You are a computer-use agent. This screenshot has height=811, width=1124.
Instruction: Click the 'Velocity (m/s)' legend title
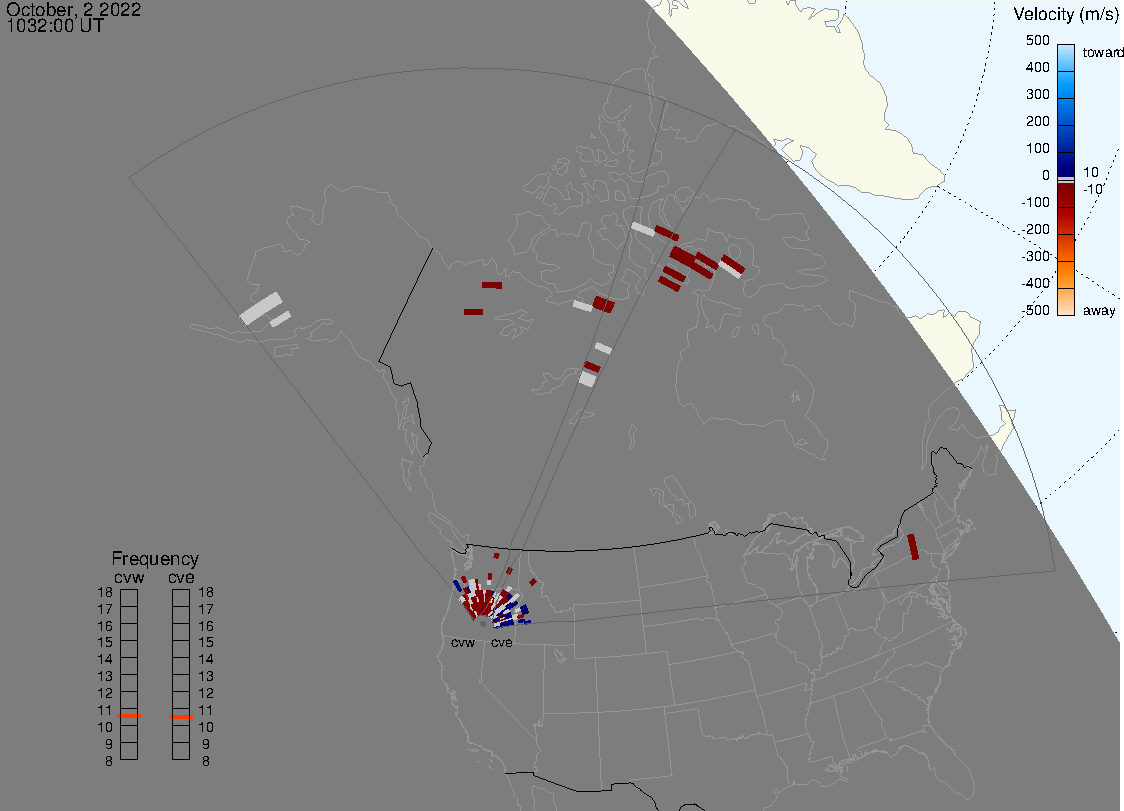[x=1066, y=14]
